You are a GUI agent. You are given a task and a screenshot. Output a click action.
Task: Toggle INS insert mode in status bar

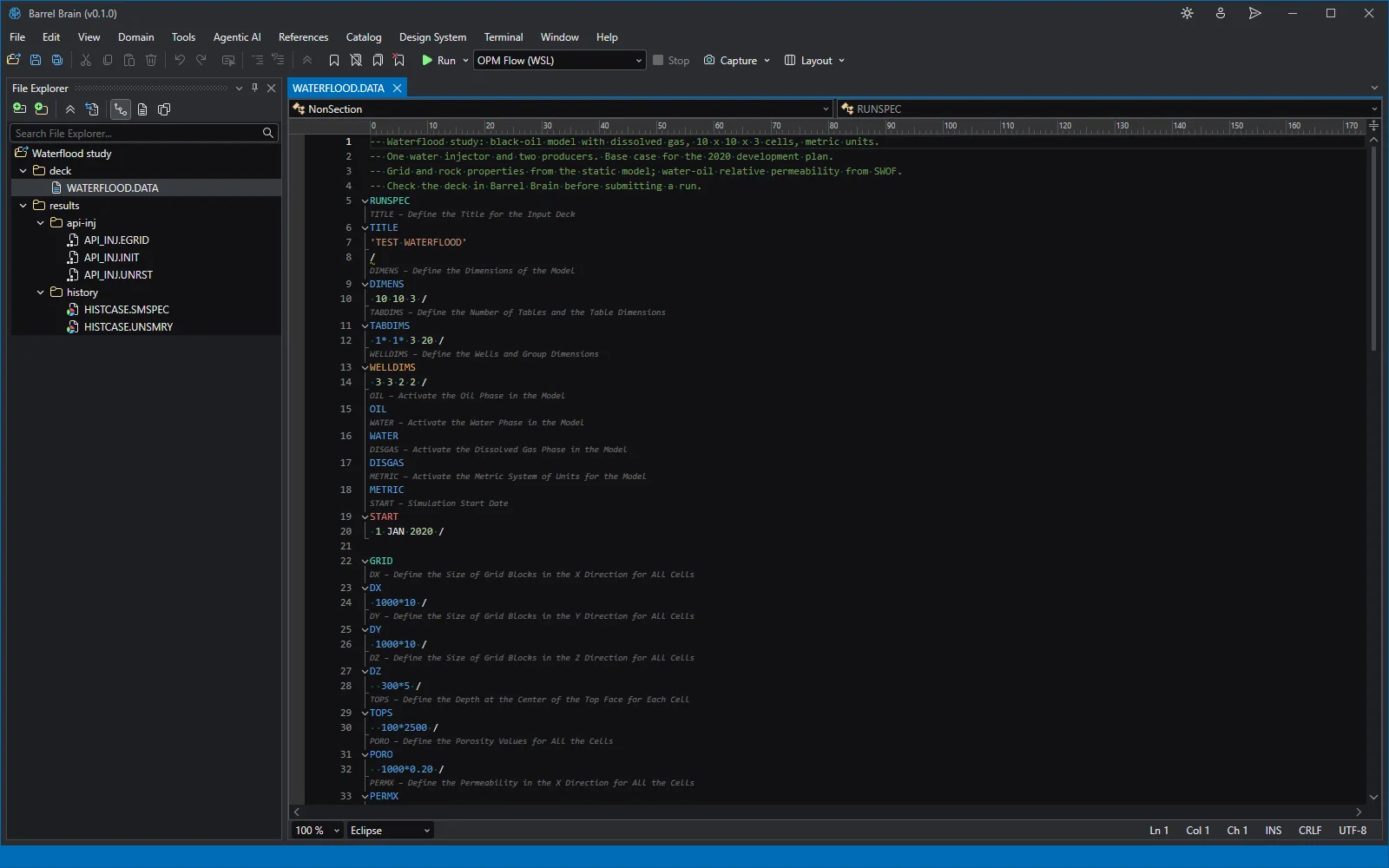(1273, 831)
